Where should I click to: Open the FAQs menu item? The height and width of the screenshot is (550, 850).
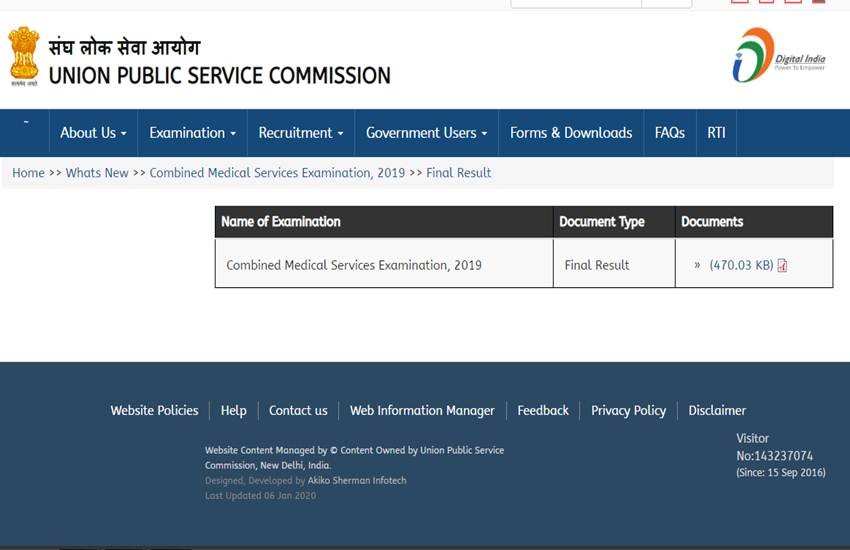669,133
